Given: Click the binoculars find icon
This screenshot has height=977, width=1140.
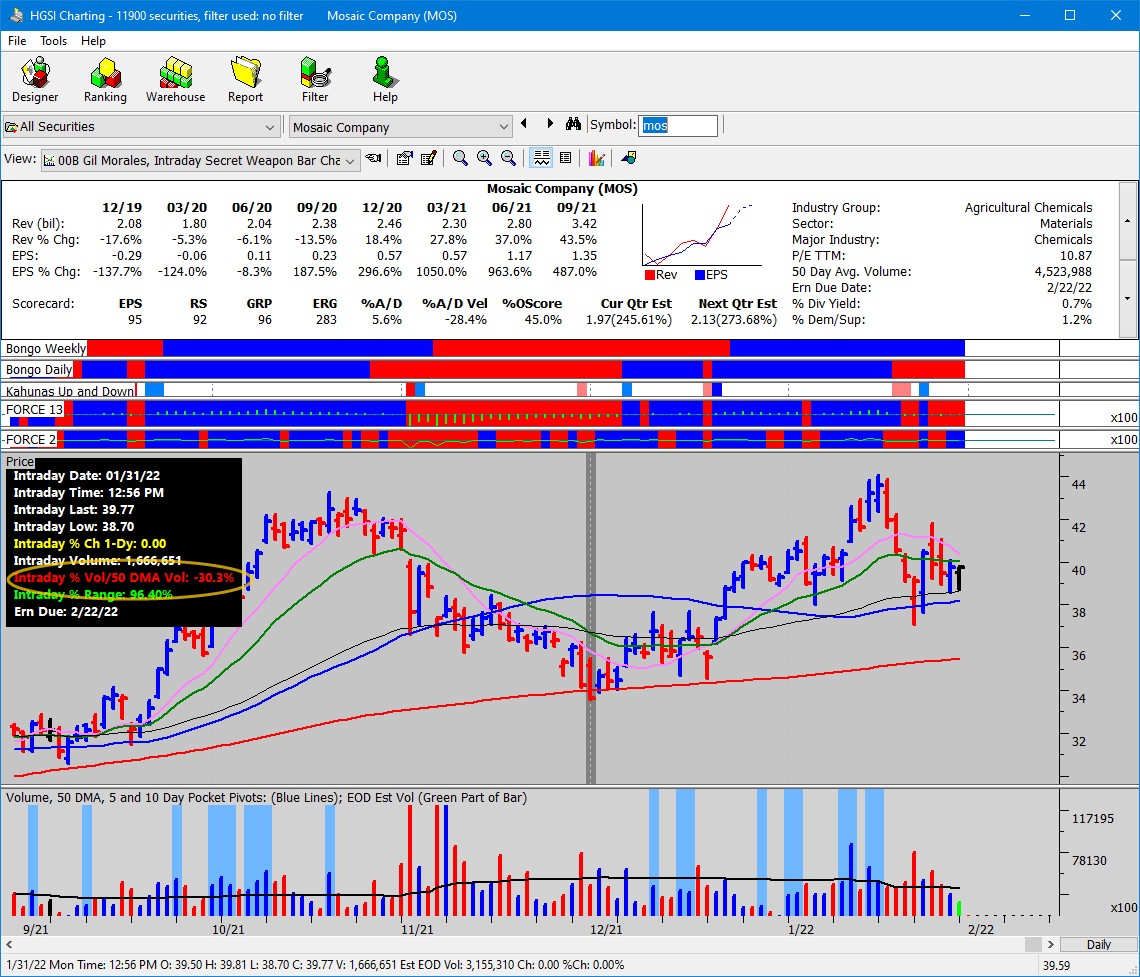Looking at the screenshot, I should tap(574, 124).
